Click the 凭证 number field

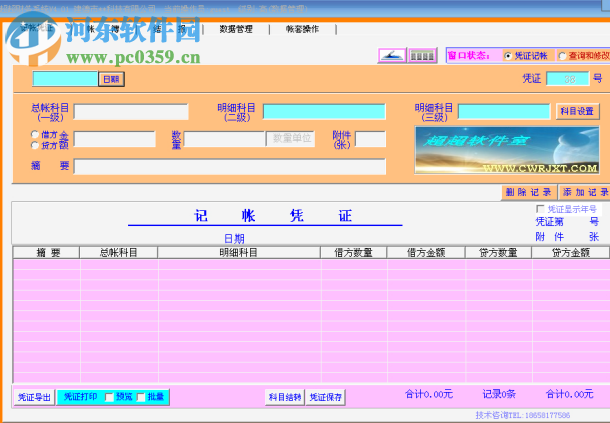point(568,79)
